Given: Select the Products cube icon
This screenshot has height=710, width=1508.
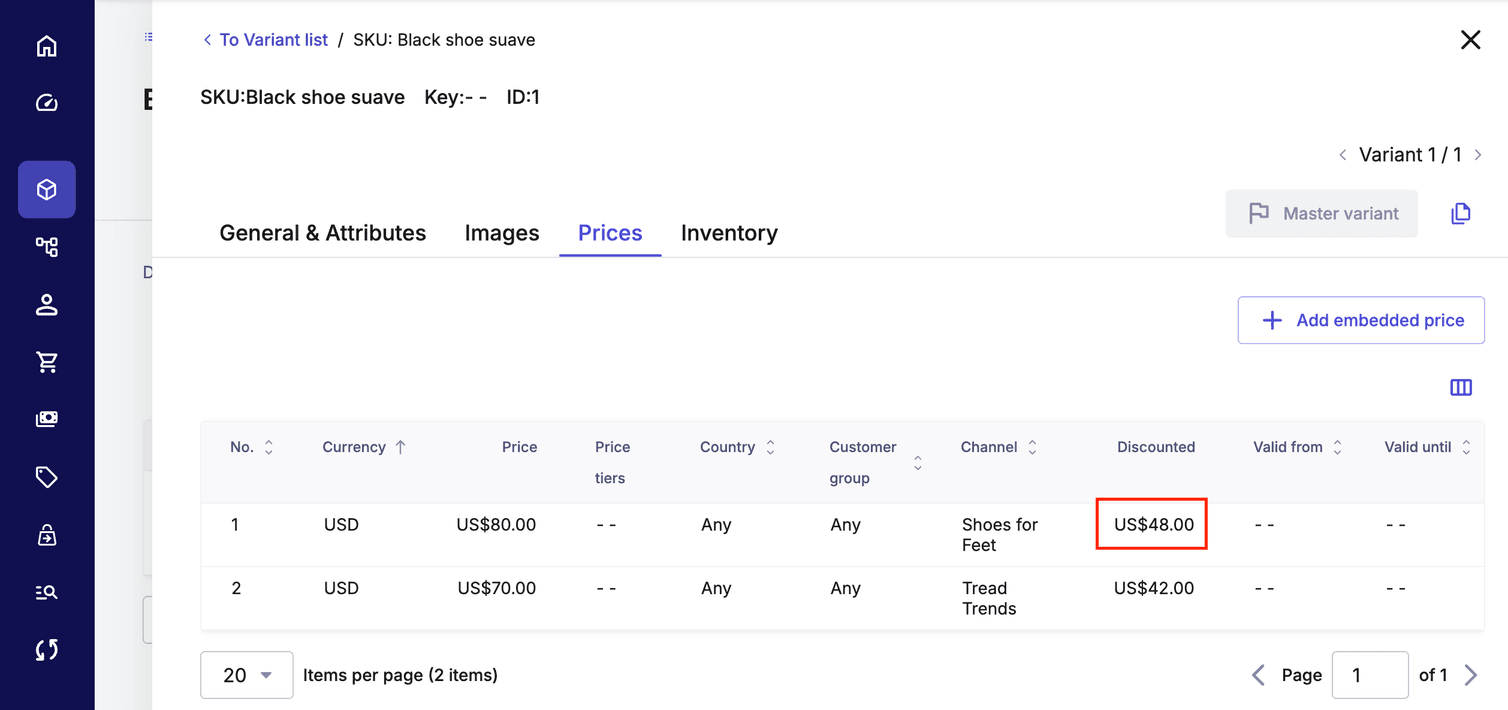Looking at the screenshot, I should tap(47, 189).
